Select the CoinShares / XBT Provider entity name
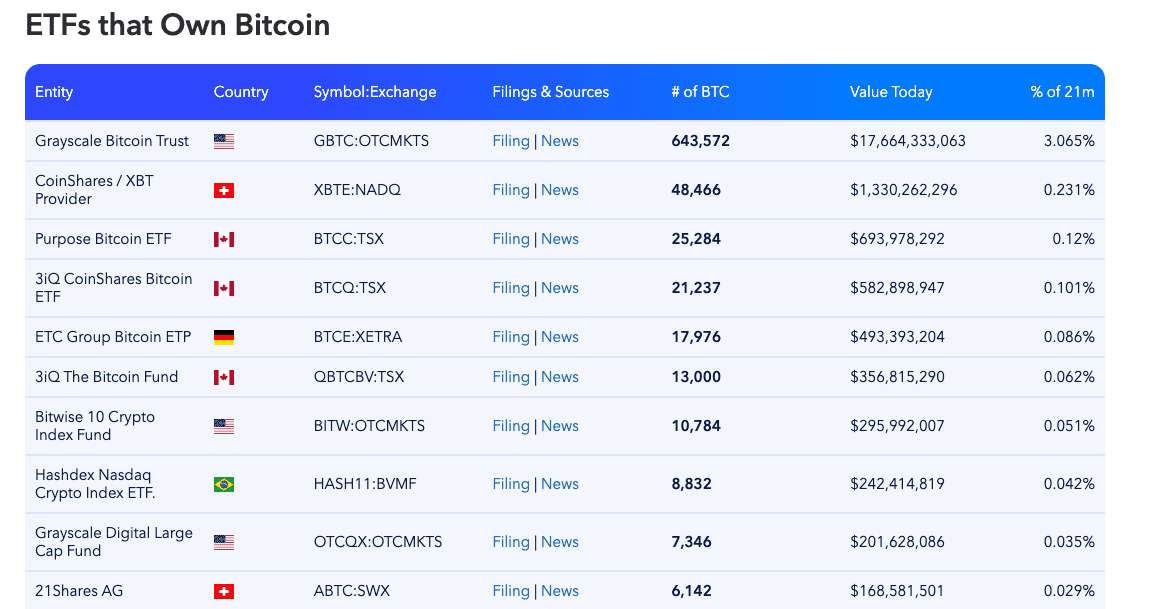1166x609 pixels. tap(94, 190)
